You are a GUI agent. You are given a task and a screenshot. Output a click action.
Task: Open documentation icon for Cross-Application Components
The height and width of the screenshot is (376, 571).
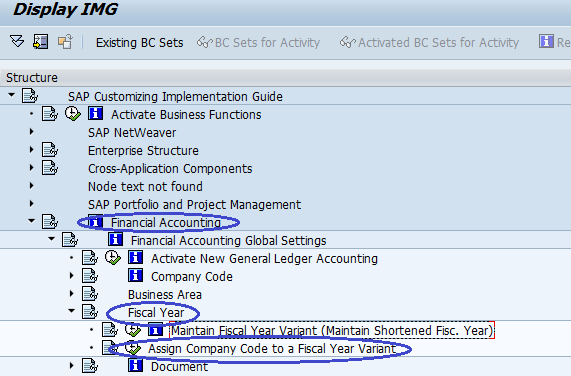pyautogui.click(x=50, y=168)
